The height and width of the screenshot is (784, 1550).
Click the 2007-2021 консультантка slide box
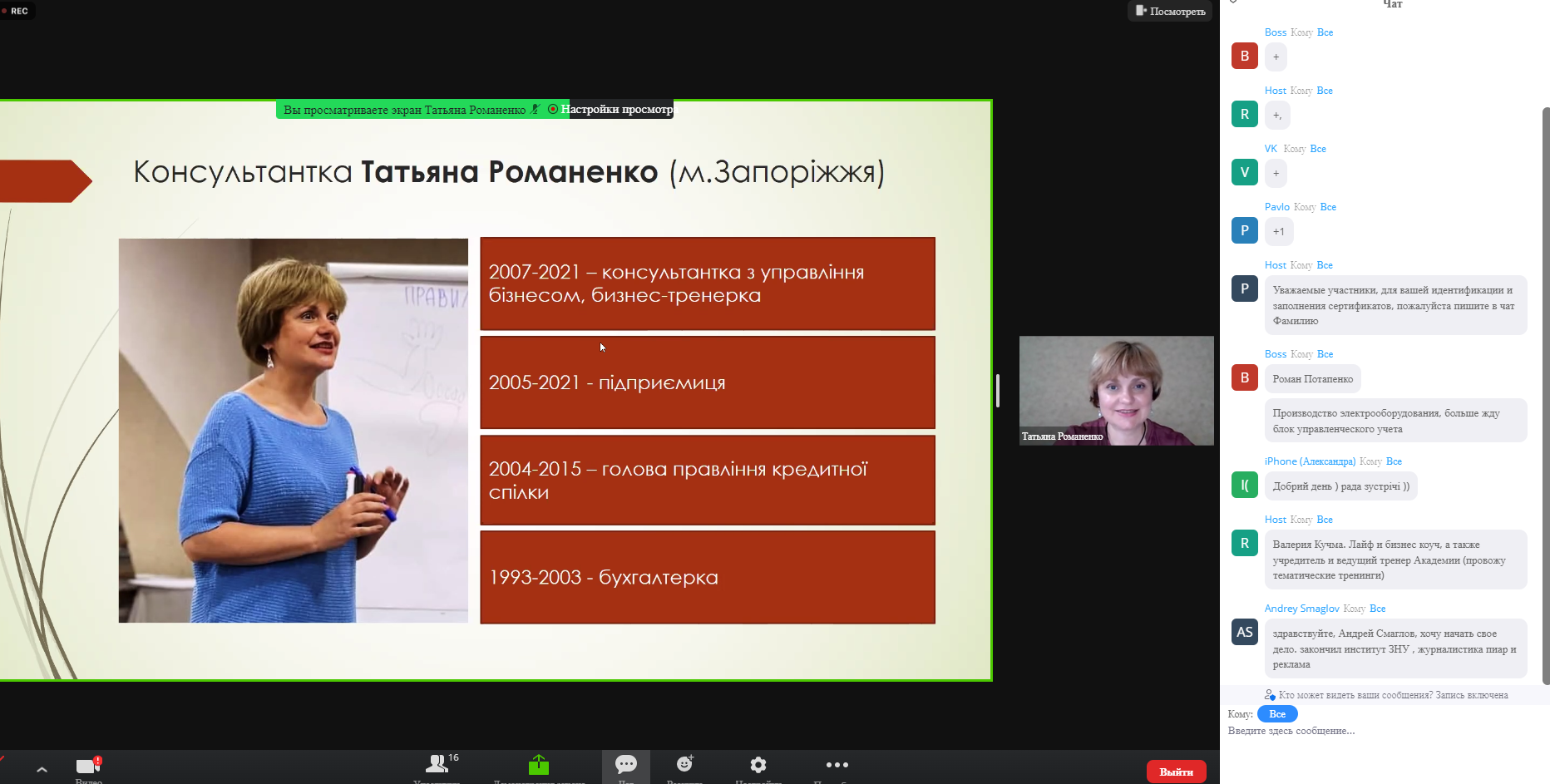(x=708, y=284)
